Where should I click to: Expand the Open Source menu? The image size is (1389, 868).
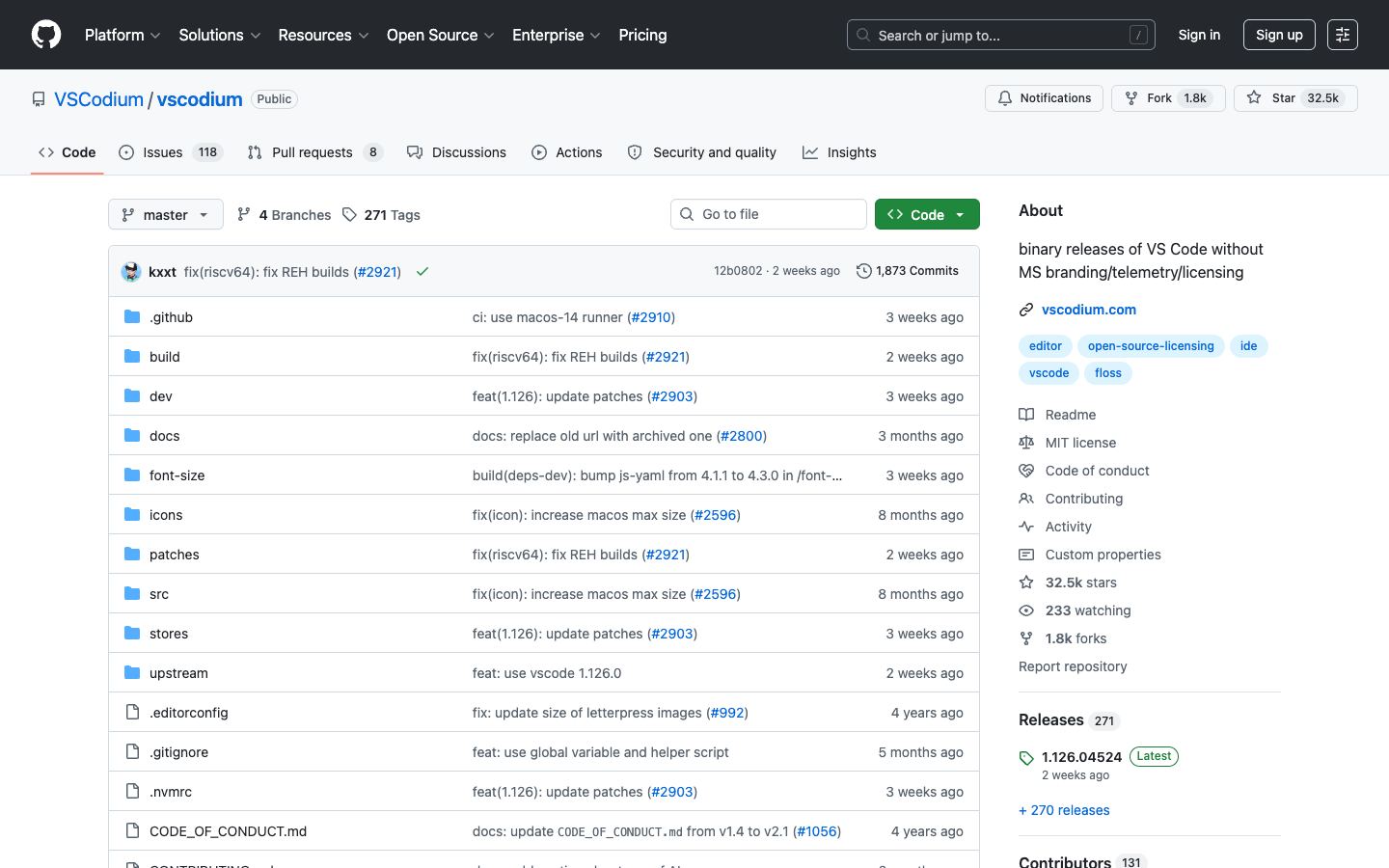tap(441, 35)
